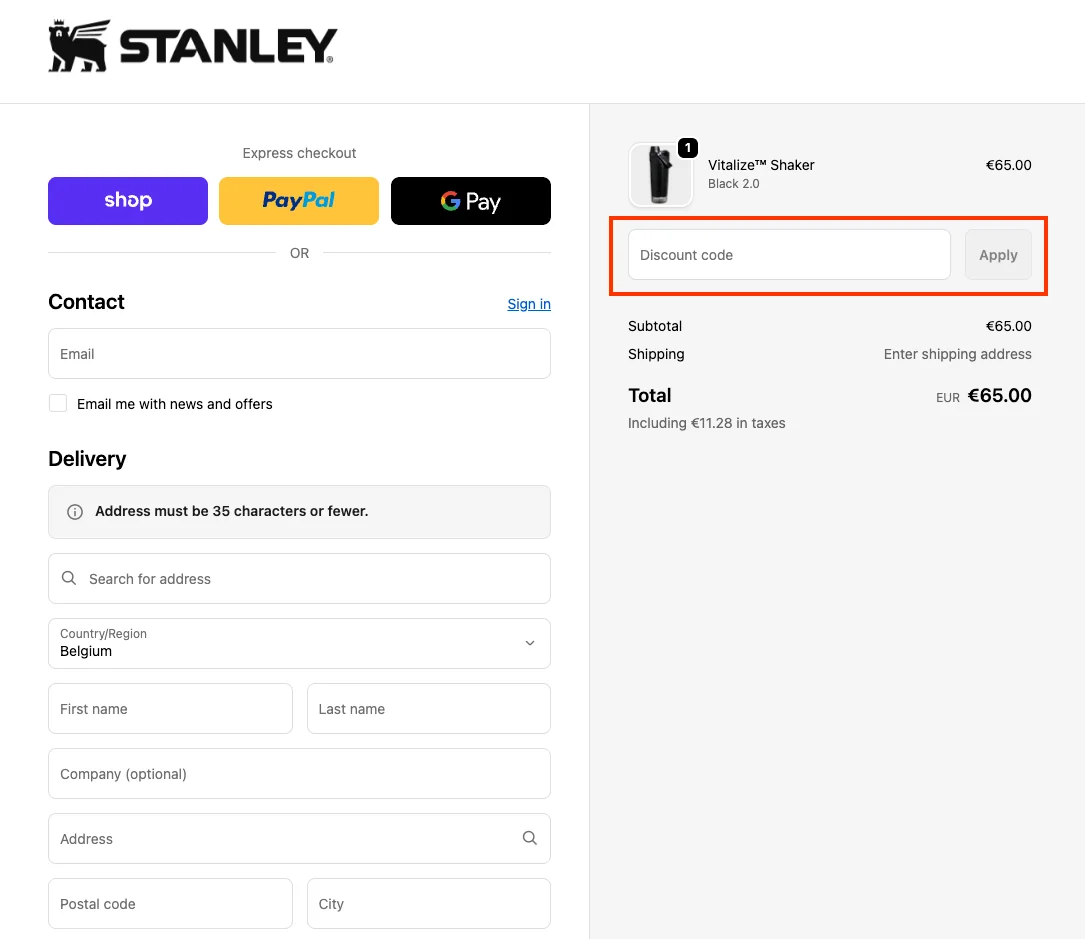Click inside the Search for address field
Screen dimensions: 1085x939
tap(299, 578)
